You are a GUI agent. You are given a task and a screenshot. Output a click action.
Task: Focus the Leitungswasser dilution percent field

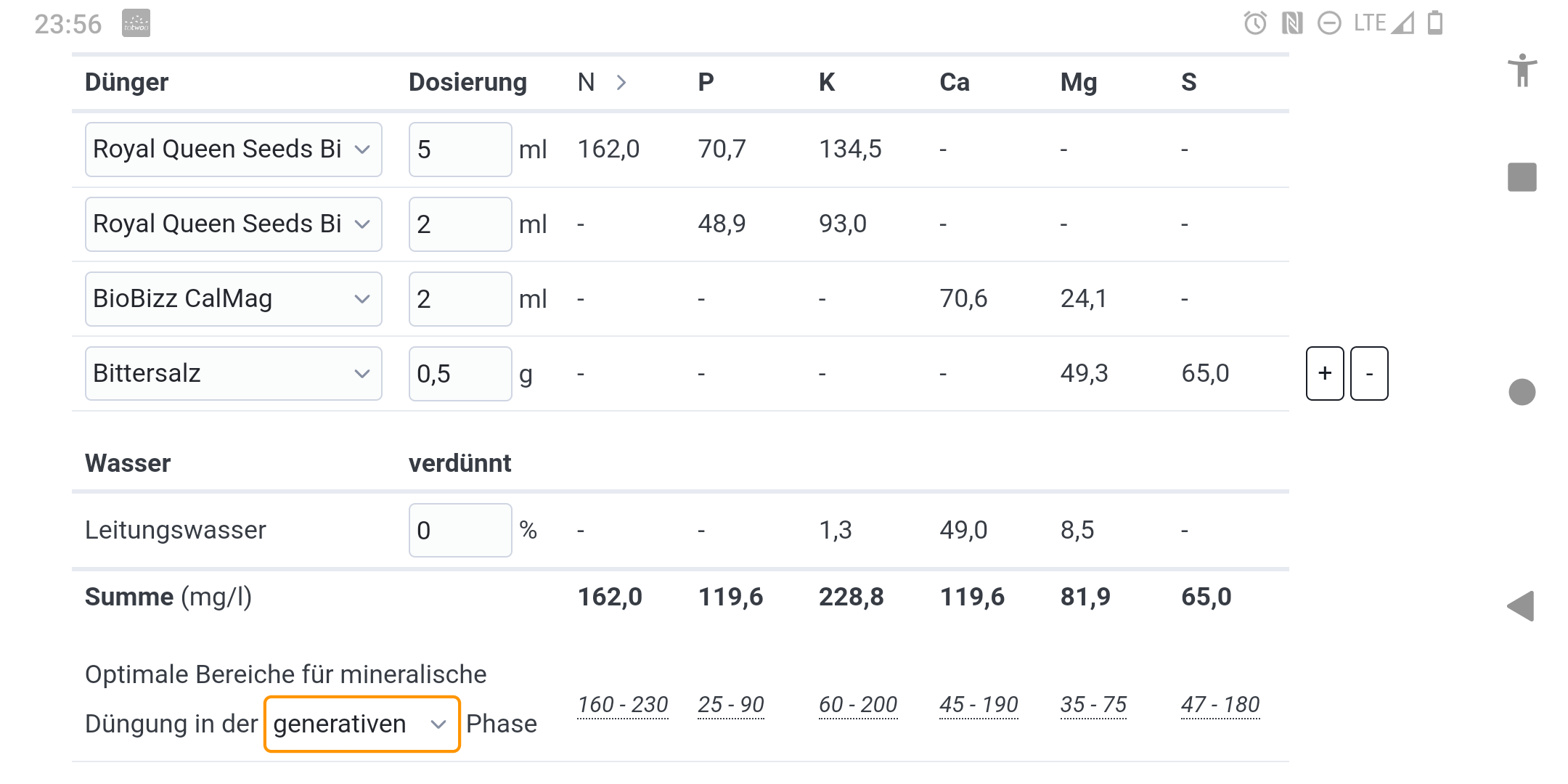pos(460,531)
